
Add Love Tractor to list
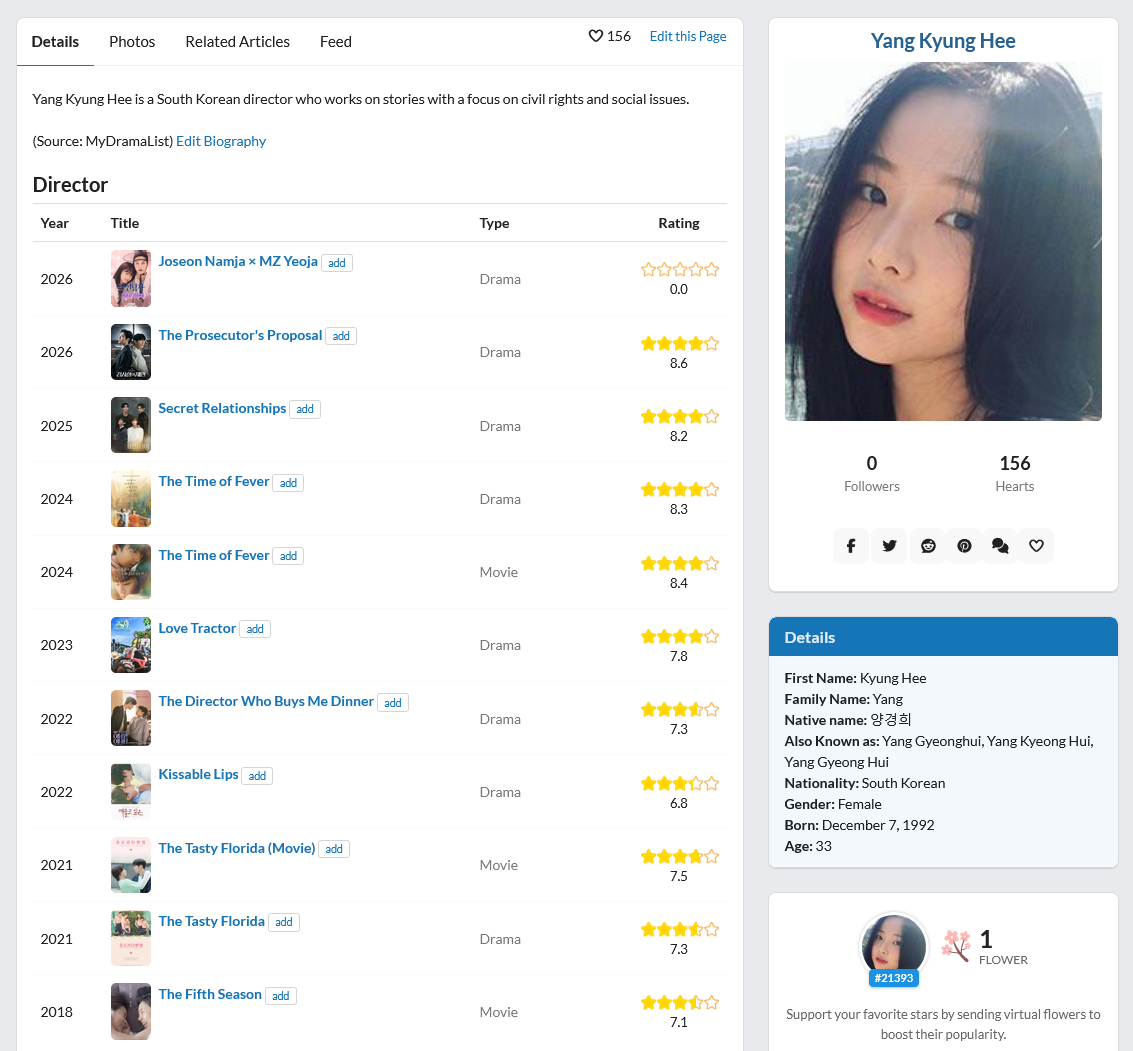255,629
